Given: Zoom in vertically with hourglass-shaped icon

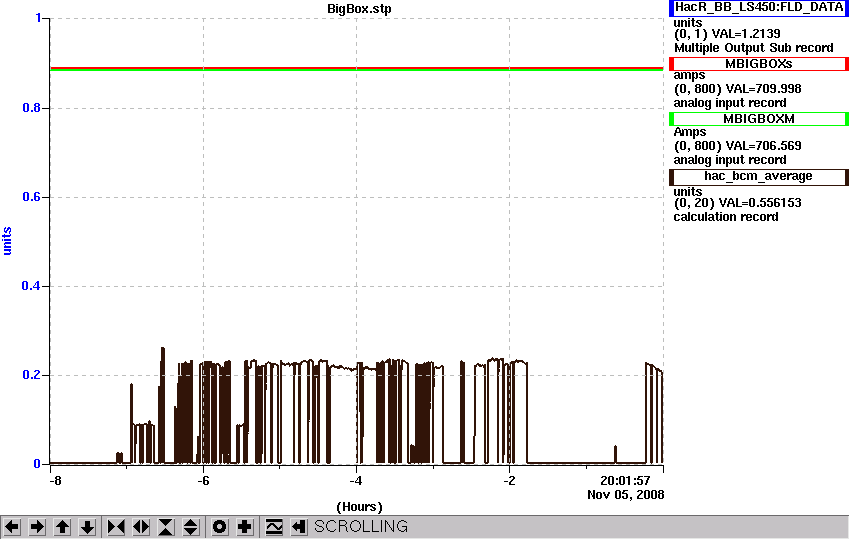Looking at the screenshot, I should (x=166, y=527).
